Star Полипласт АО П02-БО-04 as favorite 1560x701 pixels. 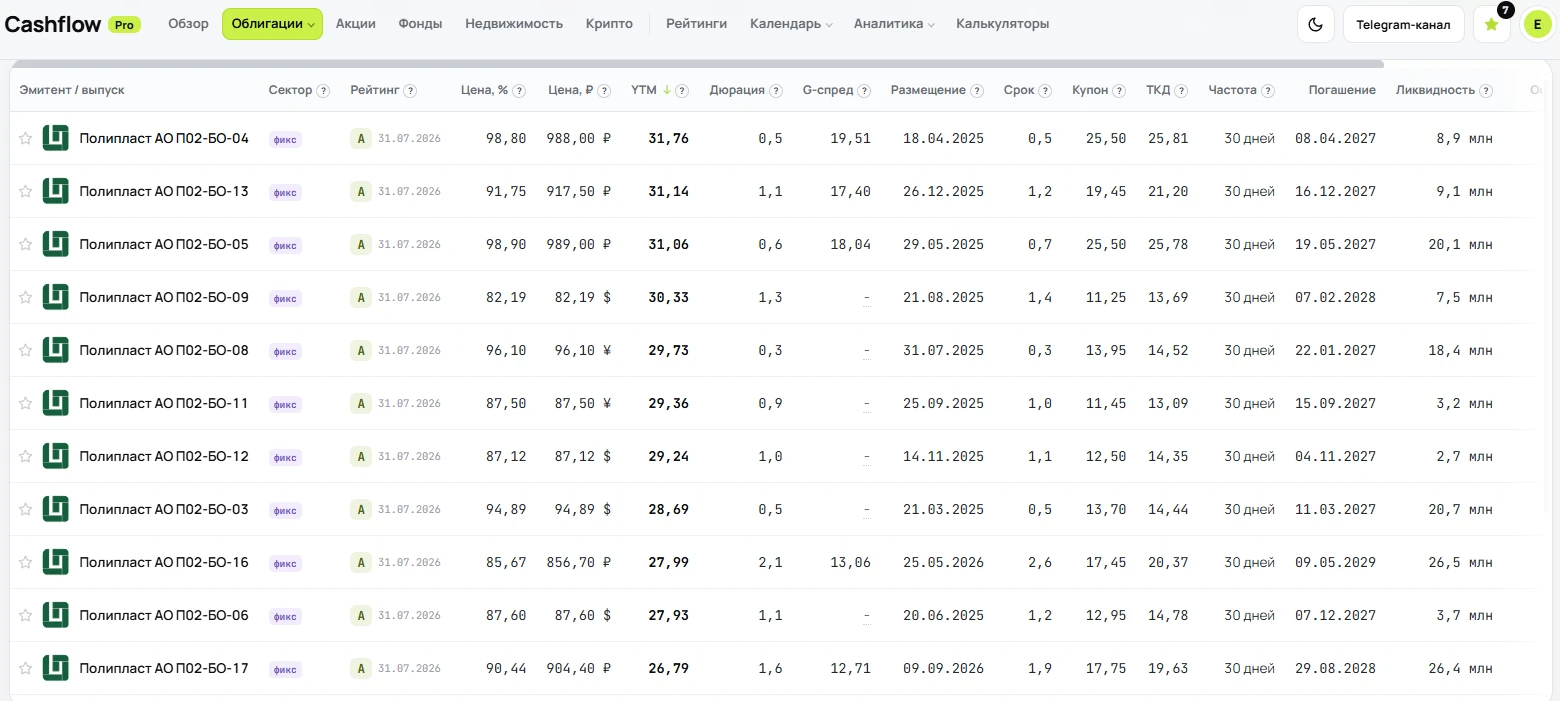[x=26, y=139]
